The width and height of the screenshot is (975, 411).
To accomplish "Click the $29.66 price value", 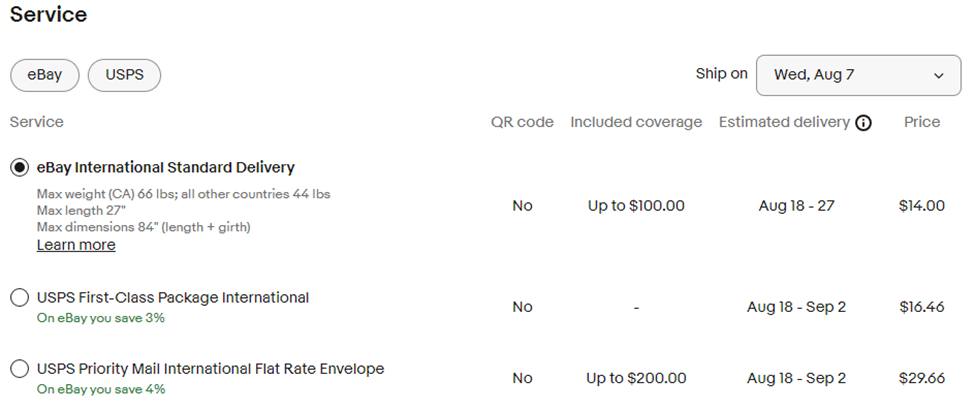I will click(922, 378).
